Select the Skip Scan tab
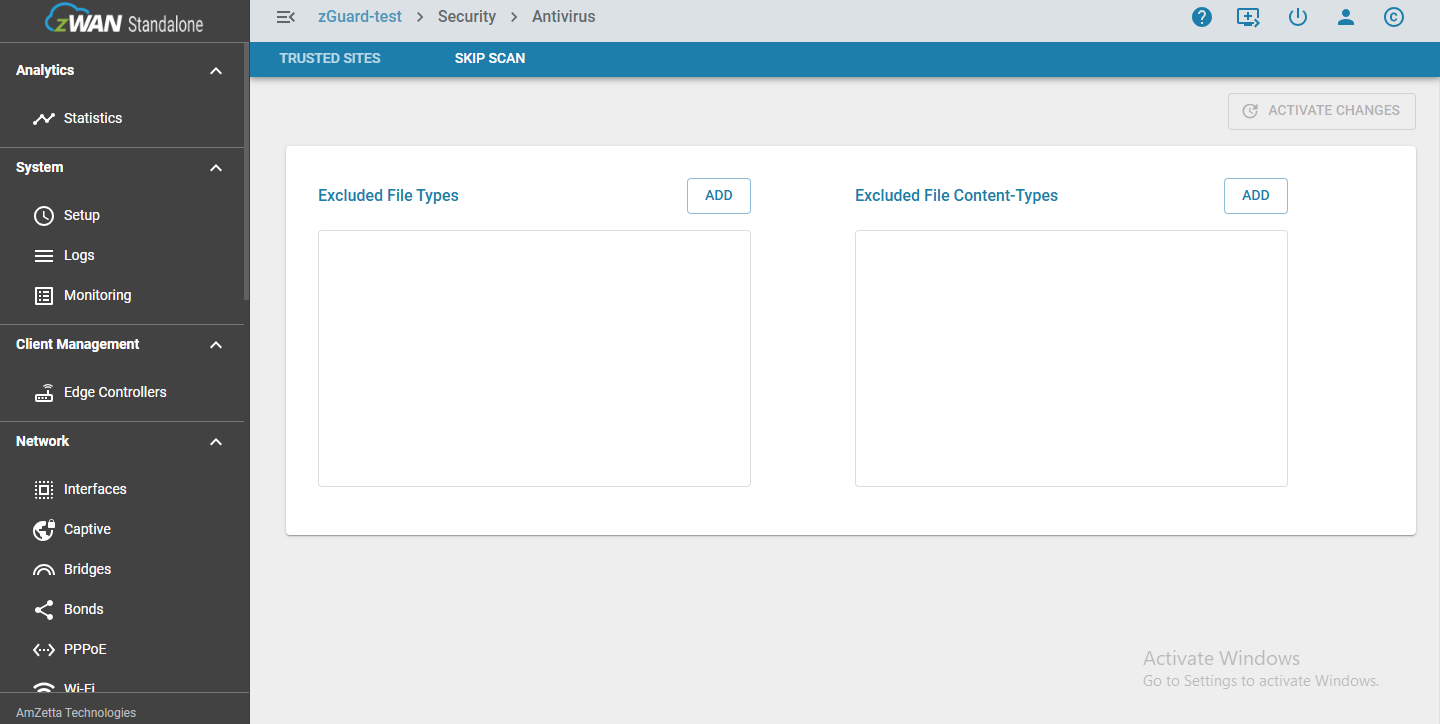 point(490,59)
